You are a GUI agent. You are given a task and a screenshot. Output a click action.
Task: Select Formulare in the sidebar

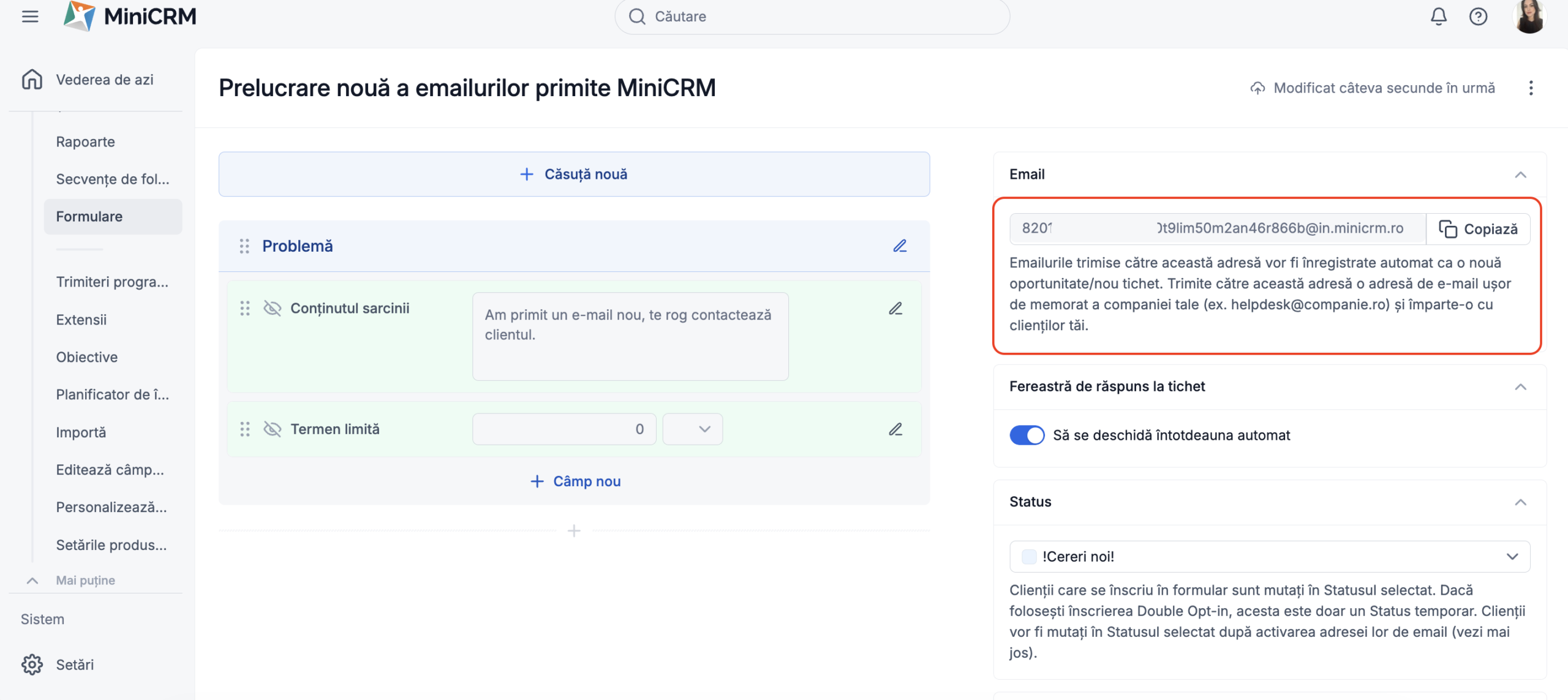(89, 217)
